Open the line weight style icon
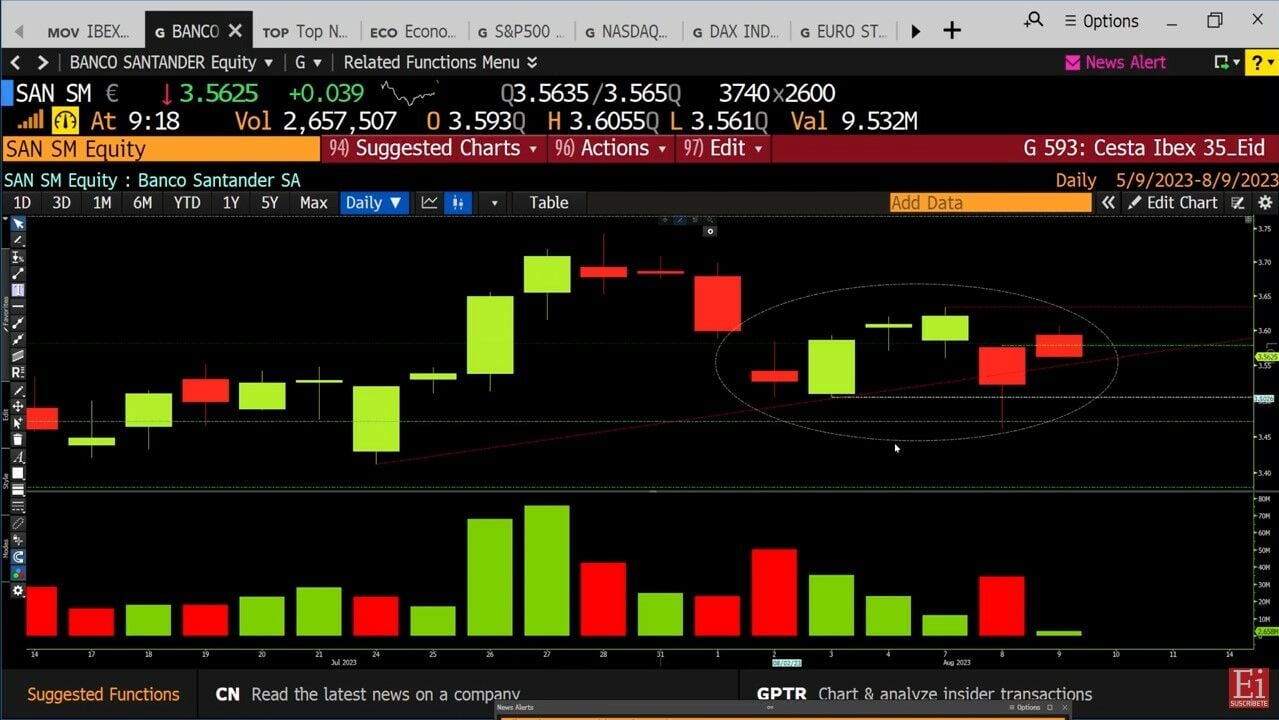This screenshot has width=1279, height=720. pyautogui.click(x=18, y=488)
